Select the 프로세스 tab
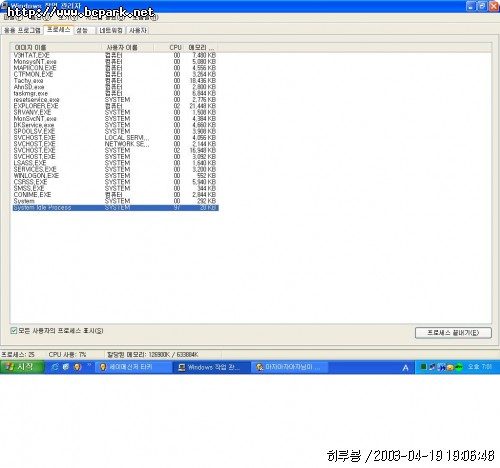This screenshot has height=468, width=500. pos(59,30)
